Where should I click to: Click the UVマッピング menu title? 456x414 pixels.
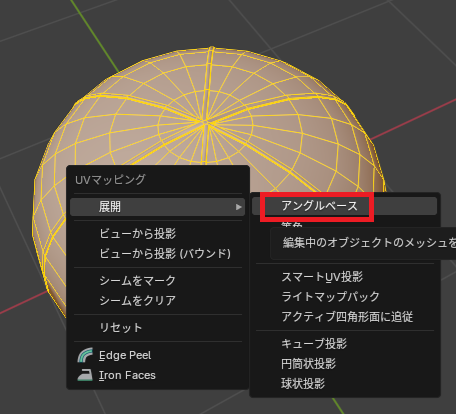tap(110, 180)
